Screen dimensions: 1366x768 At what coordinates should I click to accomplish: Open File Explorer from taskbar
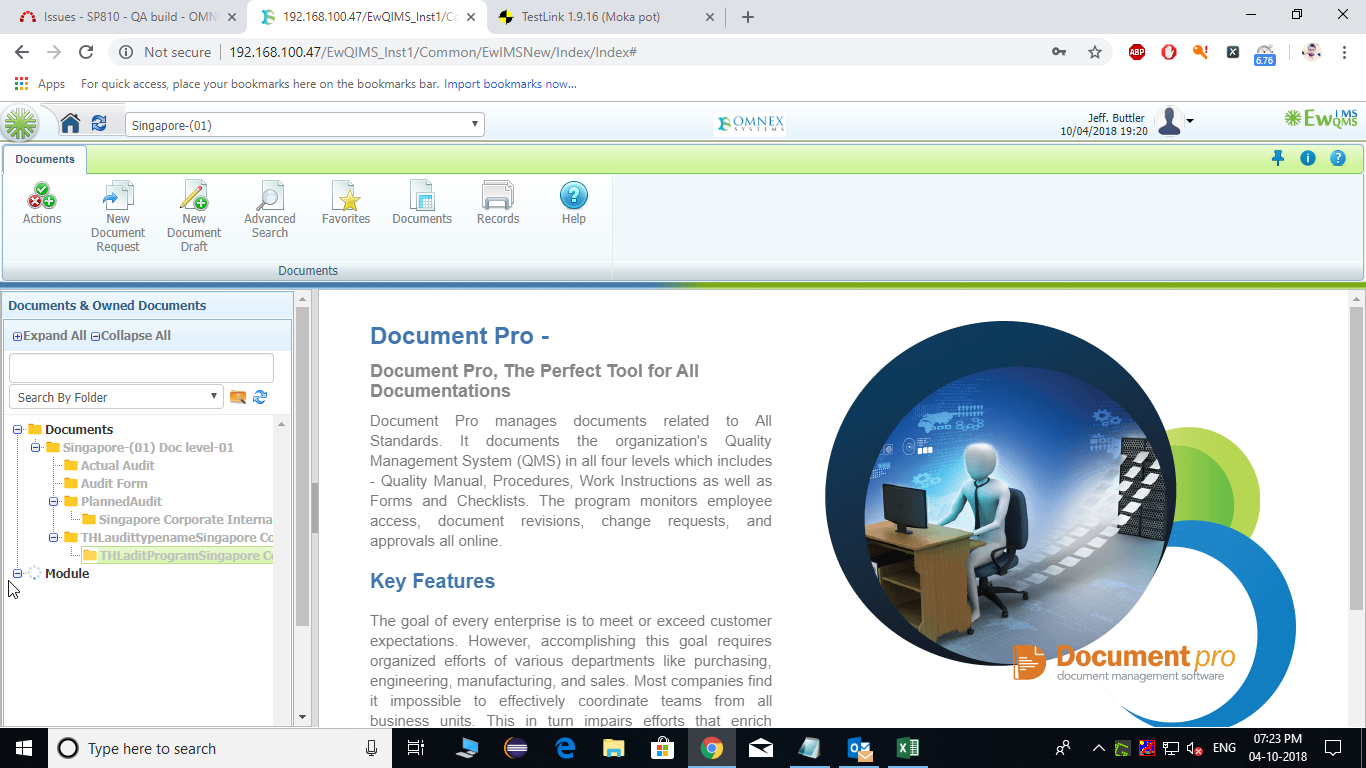tap(613, 747)
